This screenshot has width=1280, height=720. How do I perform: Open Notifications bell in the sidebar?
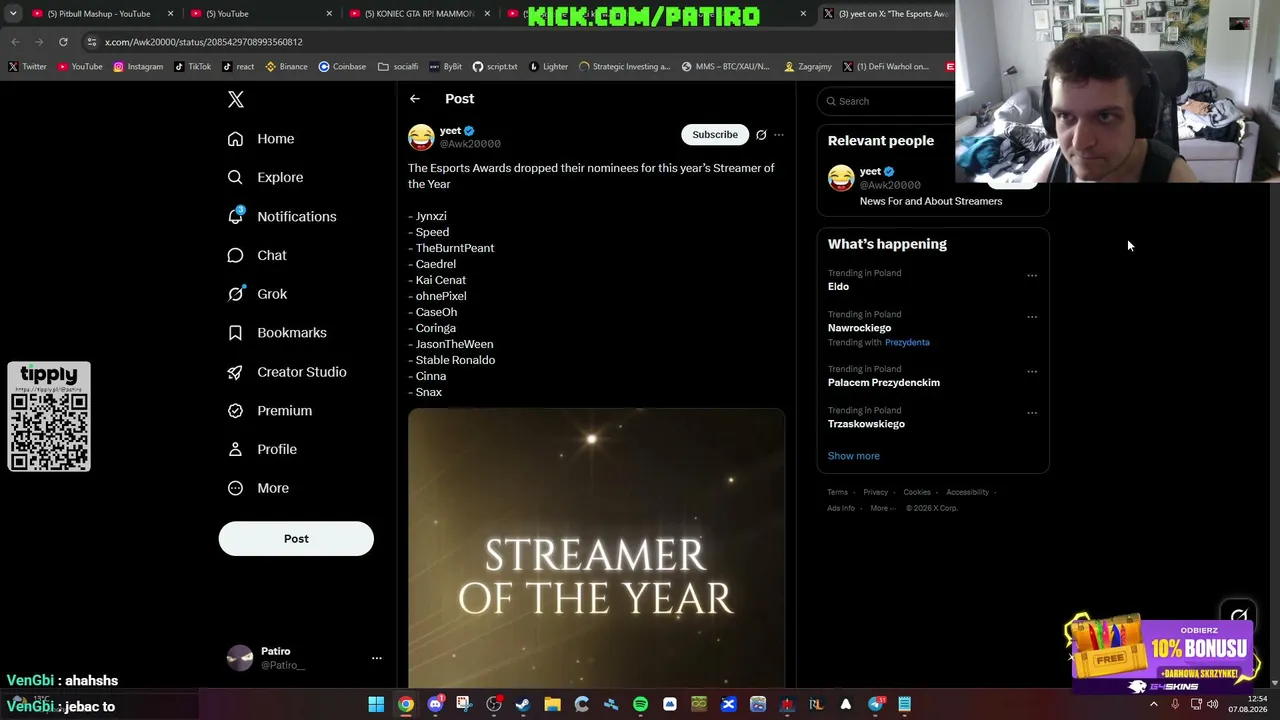[x=235, y=216]
